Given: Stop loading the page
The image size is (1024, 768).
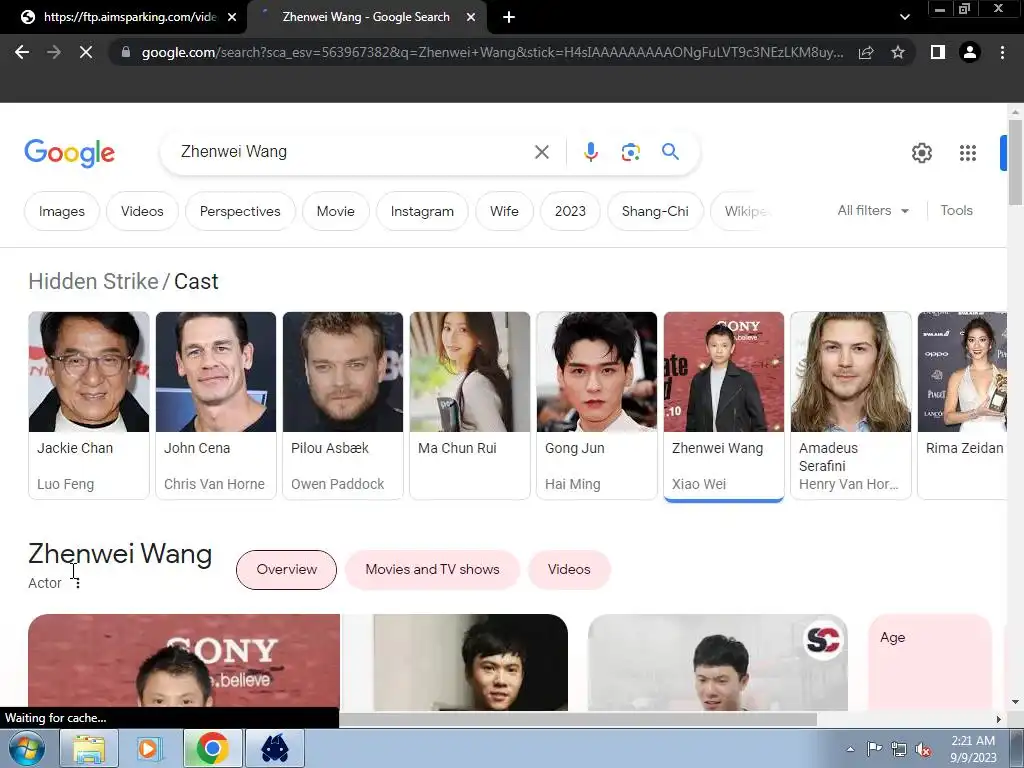Looking at the screenshot, I should tap(86, 52).
